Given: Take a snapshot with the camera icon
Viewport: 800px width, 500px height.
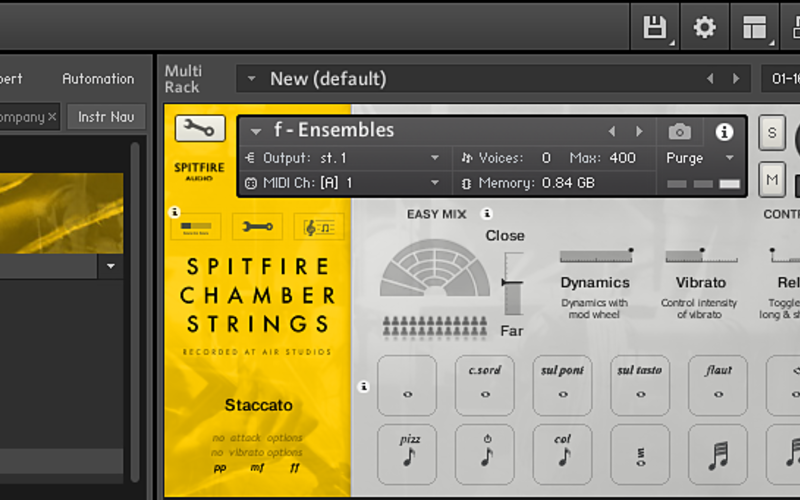Looking at the screenshot, I should click(680, 132).
